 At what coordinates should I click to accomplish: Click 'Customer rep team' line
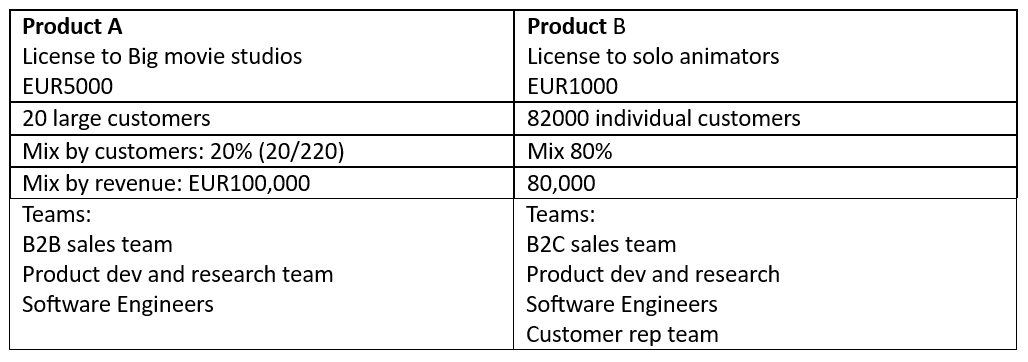click(x=622, y=334)
